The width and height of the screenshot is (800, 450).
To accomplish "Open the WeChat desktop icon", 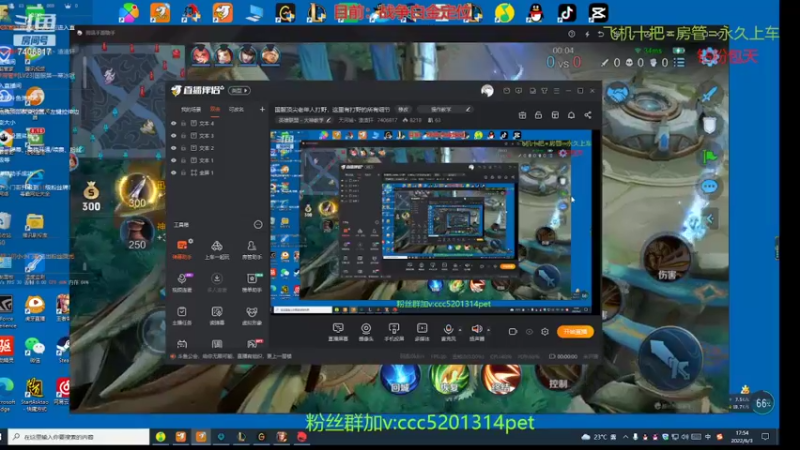I will click(35, 350).
